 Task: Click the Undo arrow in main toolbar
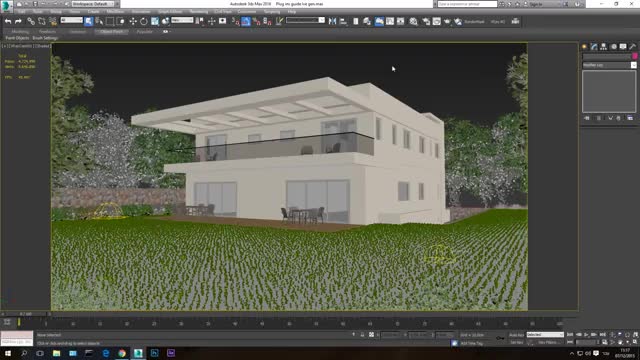pyautogui.click(x=8, y=21)
